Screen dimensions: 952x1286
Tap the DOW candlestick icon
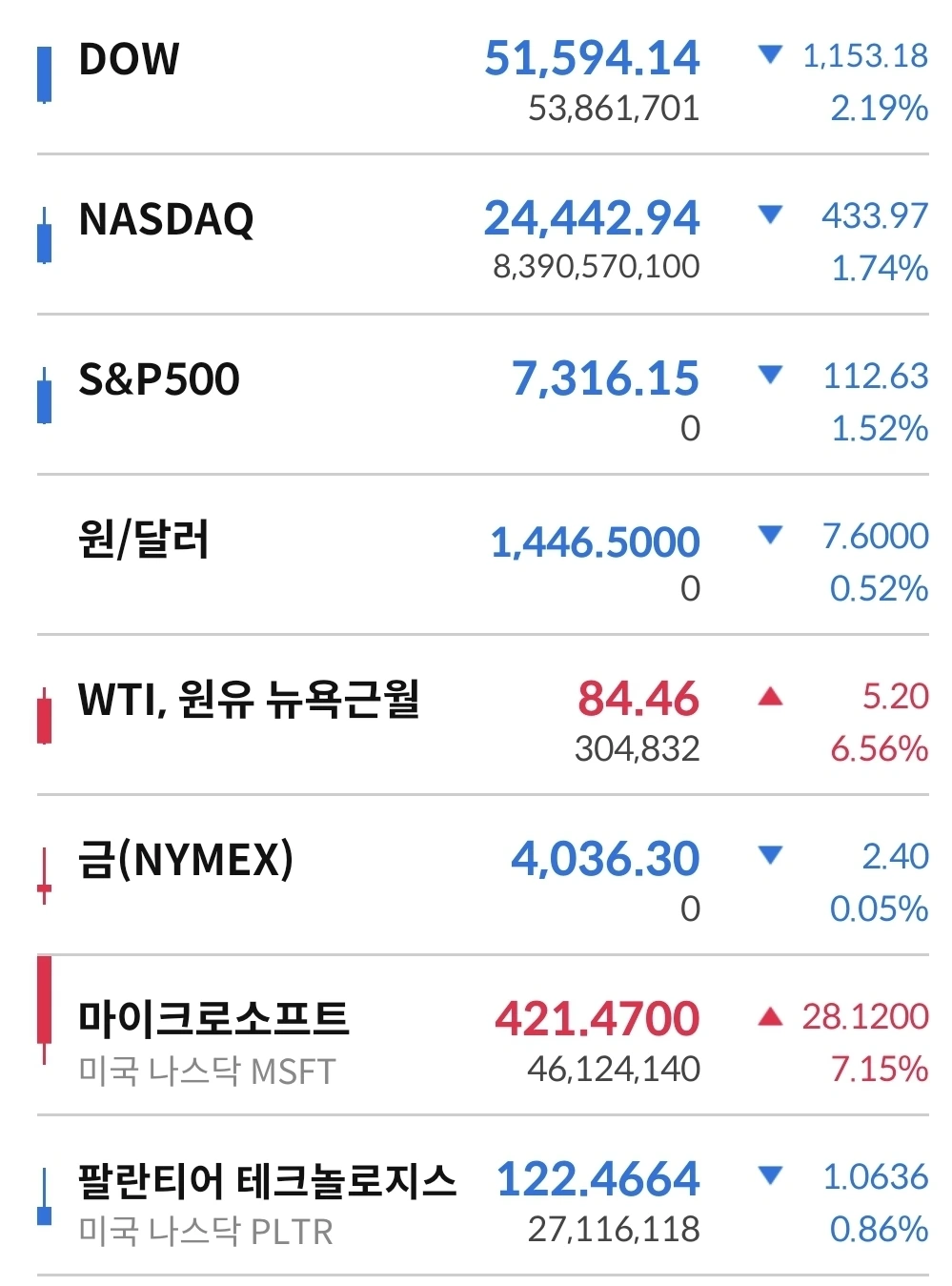(44, 73)
